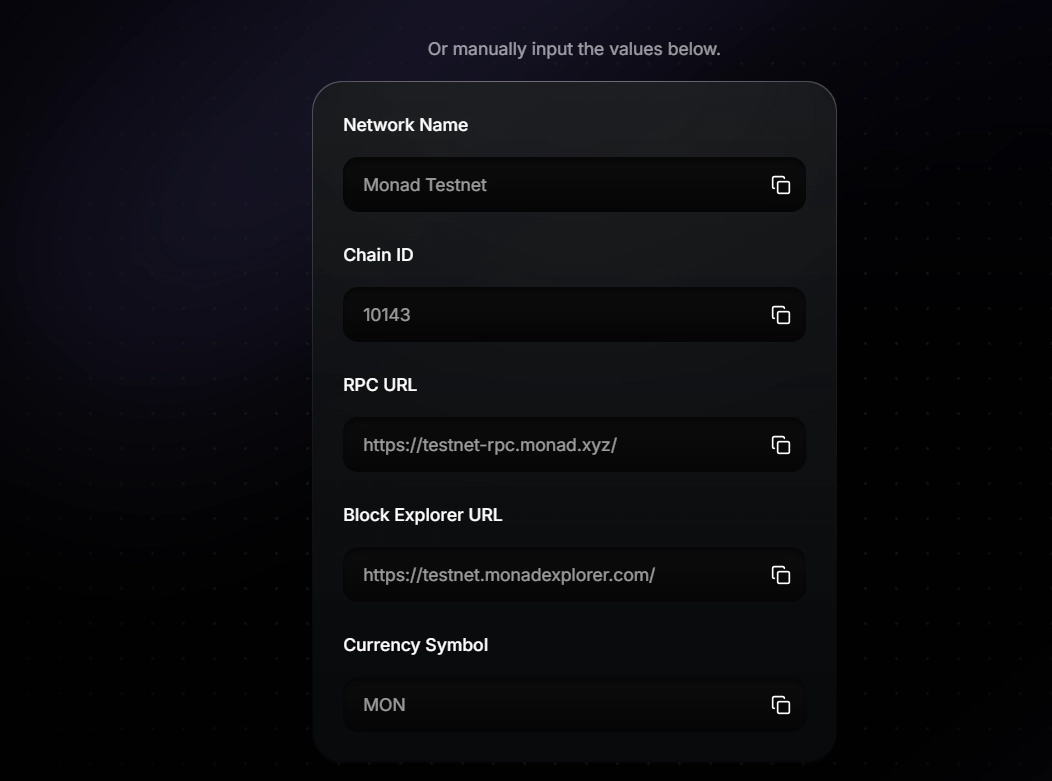Click the Currency Symbol label
This screenshot has height=781, width=1052.
(x=415, y=644)
